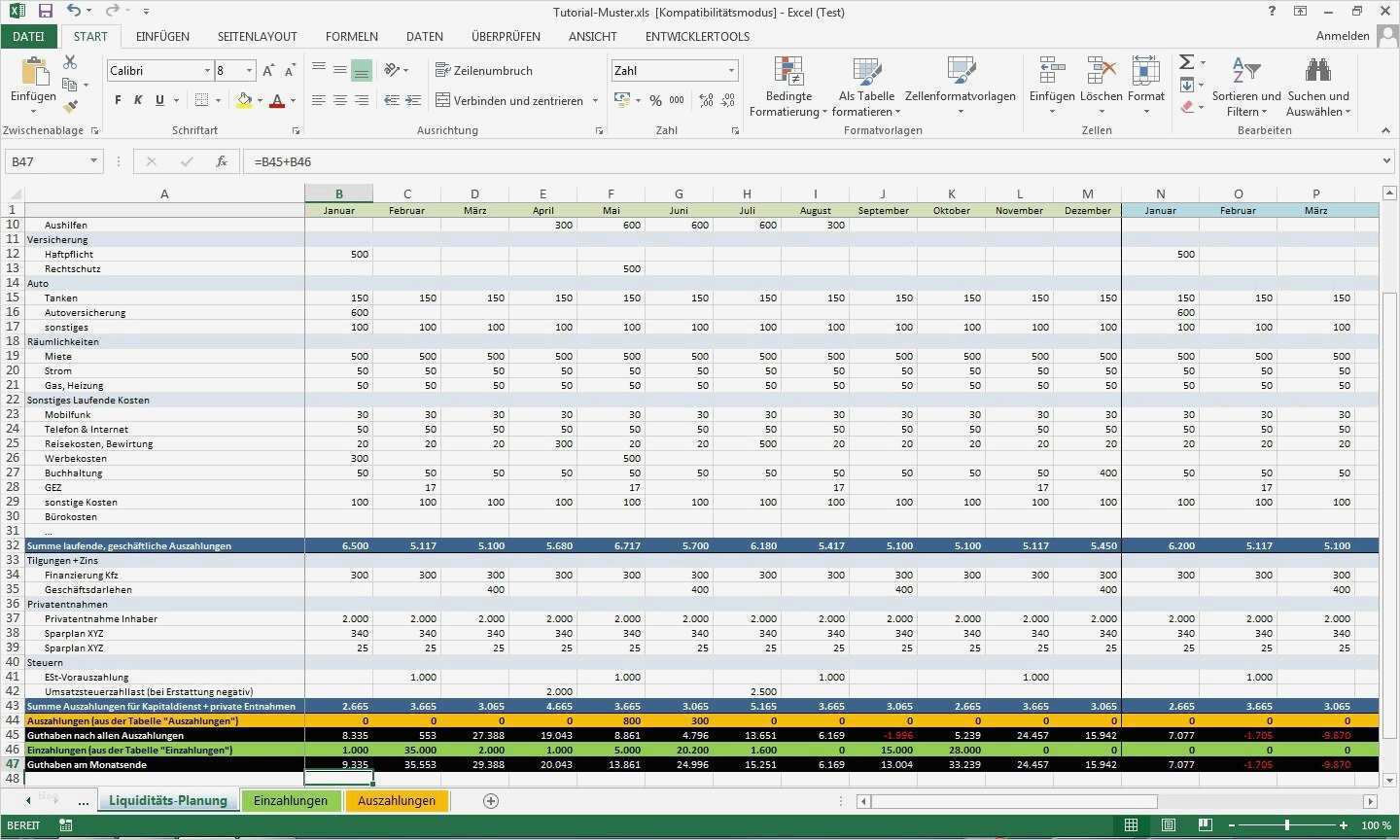Open the Einzahlungen sheet tab

coord(291,800)
